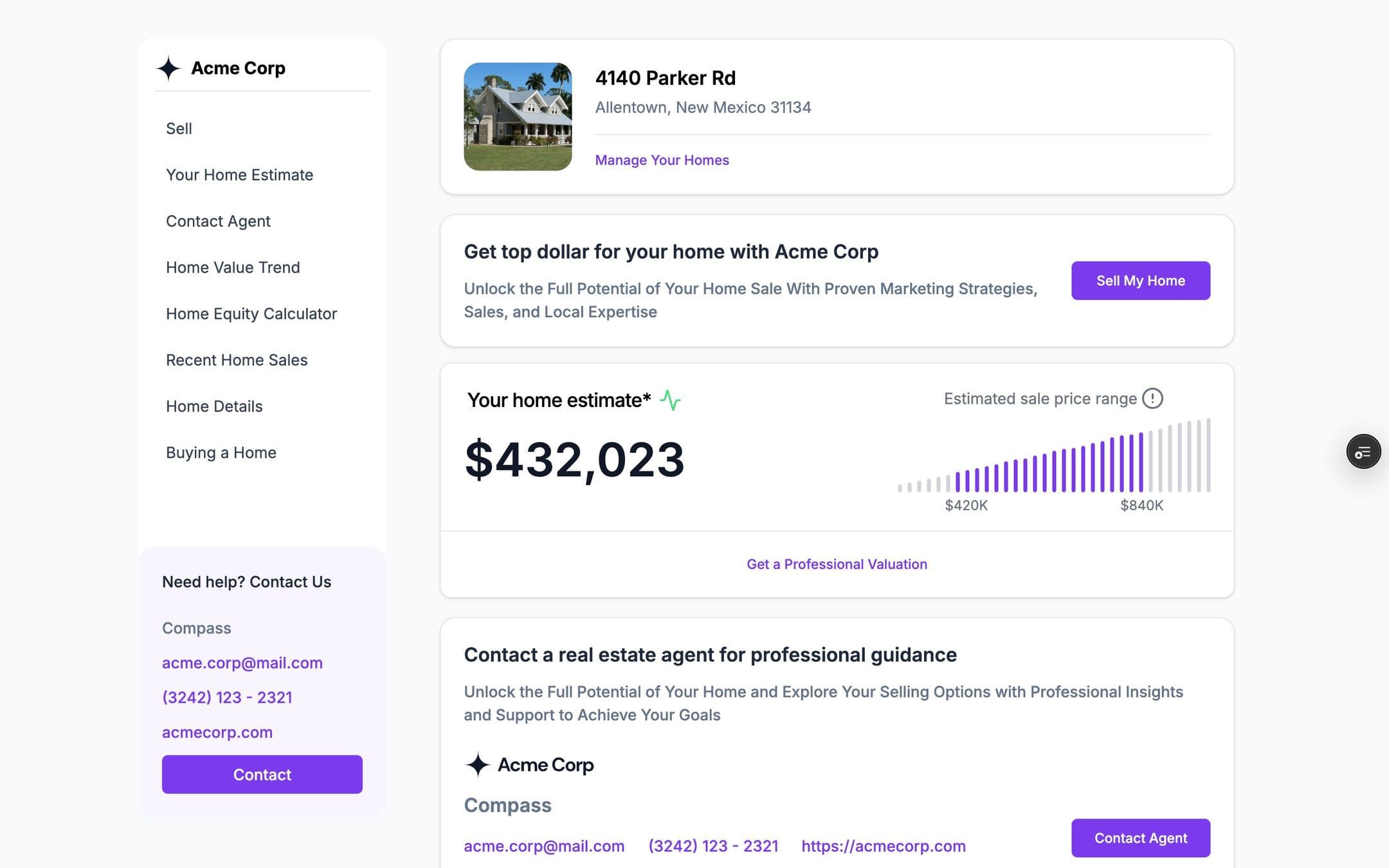Open the Get a Professional Valuation link
Screen dimensions: 1389x868
[x=837, y=564]
